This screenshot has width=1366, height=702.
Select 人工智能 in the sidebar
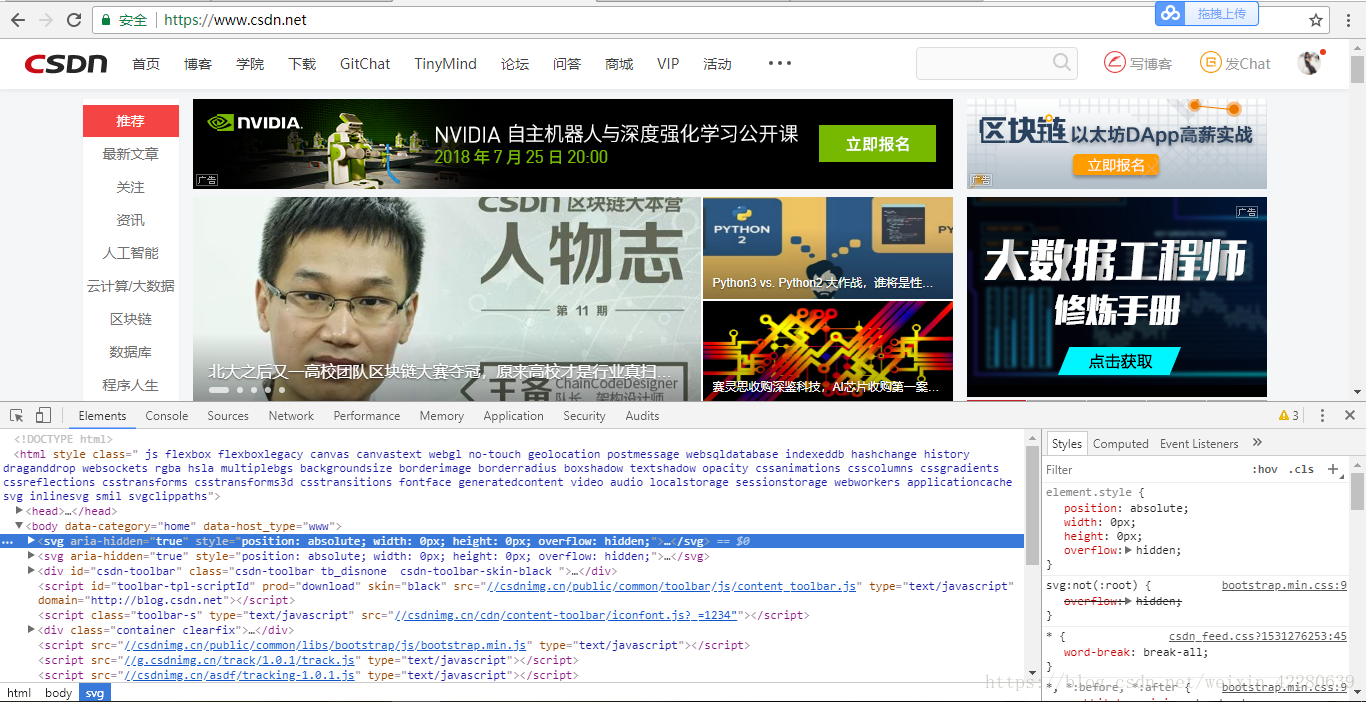pyautogui.click(x=131, y=253)
